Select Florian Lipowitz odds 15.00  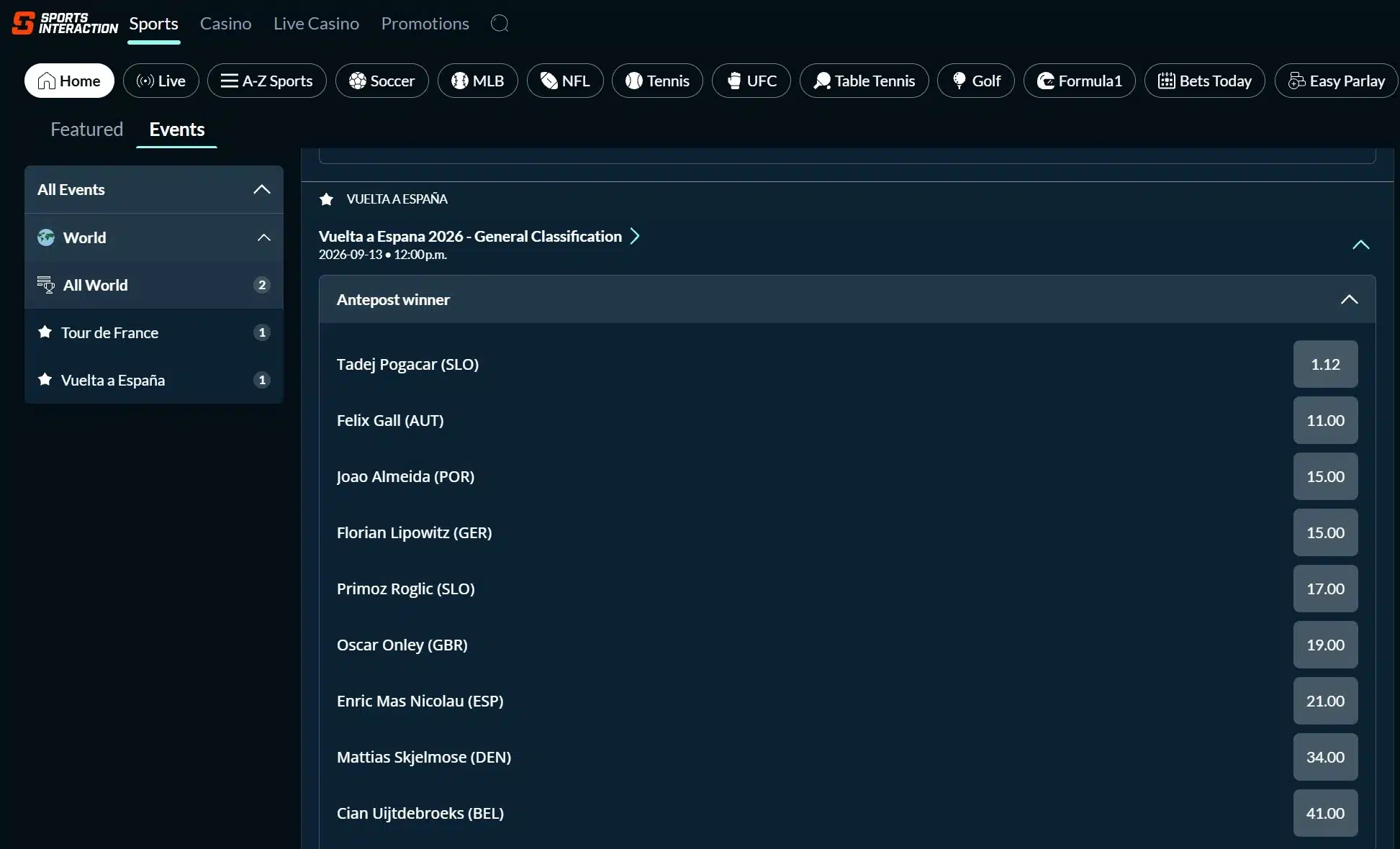pos(1325,532)
